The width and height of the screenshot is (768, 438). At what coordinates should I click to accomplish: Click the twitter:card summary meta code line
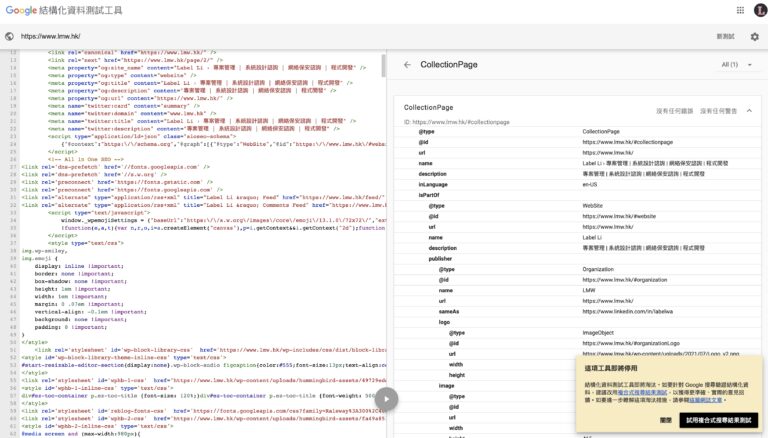124,106
